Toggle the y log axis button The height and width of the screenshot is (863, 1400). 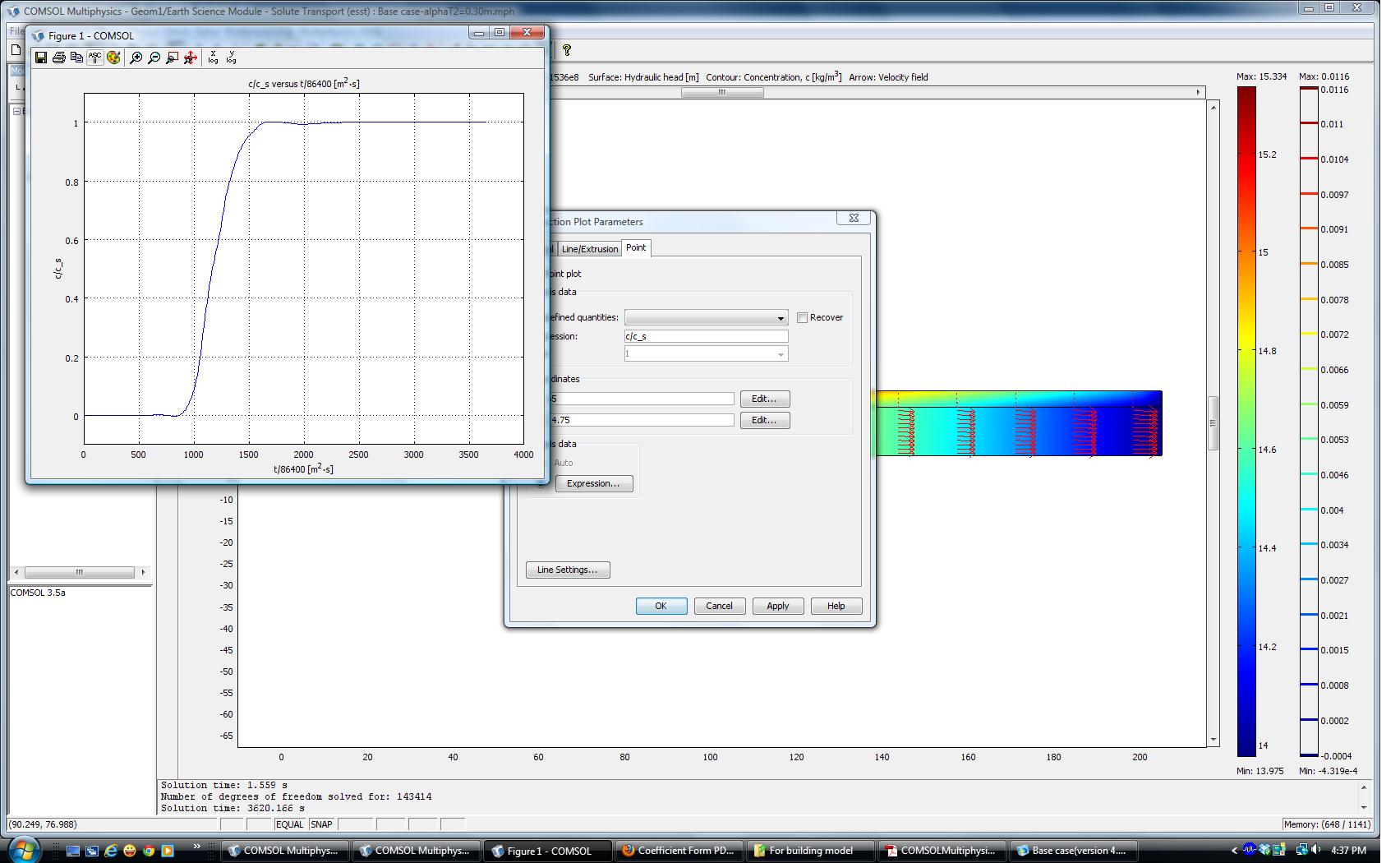tap(232, 58)
